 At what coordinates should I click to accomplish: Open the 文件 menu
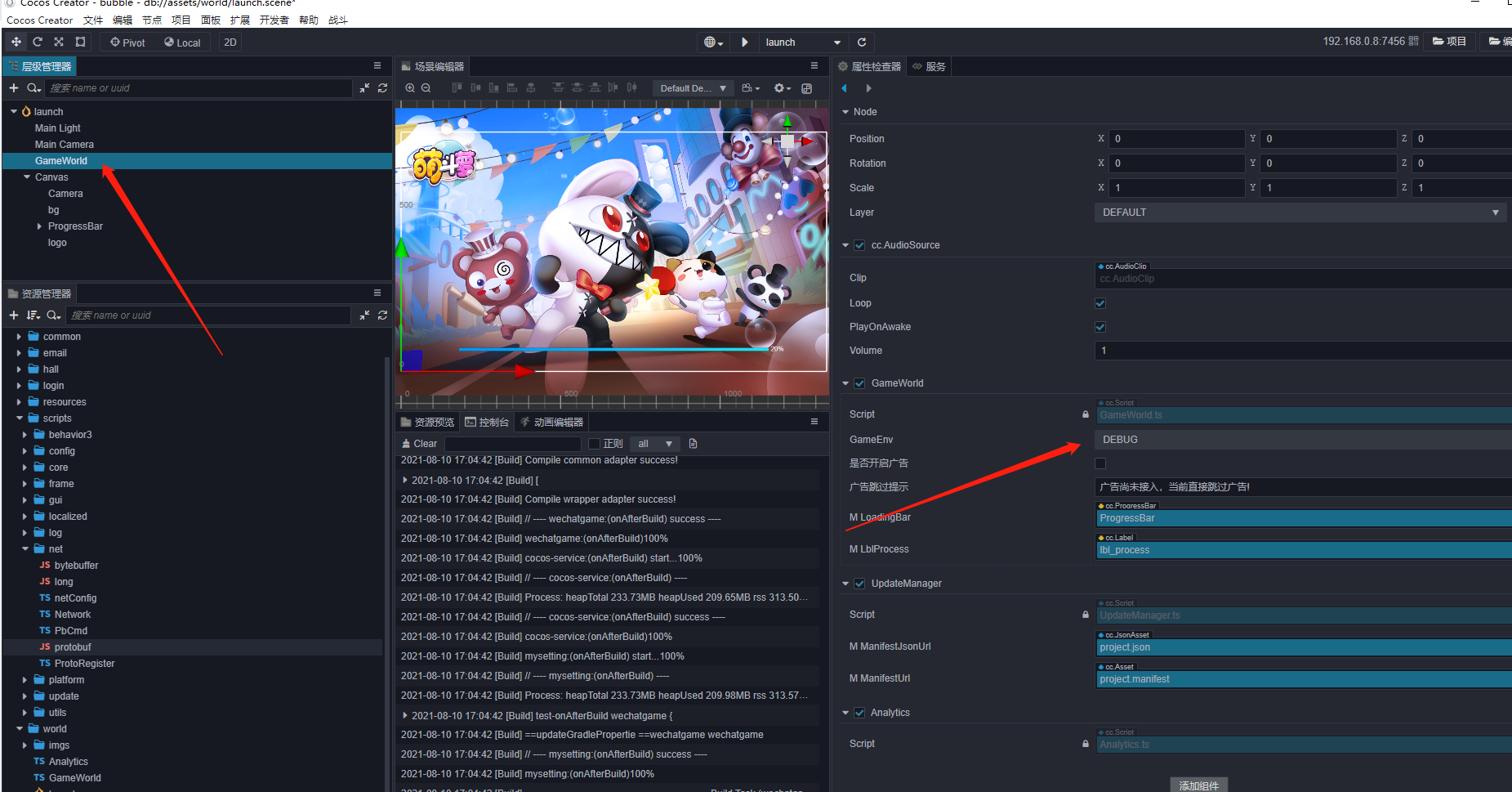[93, 20]
